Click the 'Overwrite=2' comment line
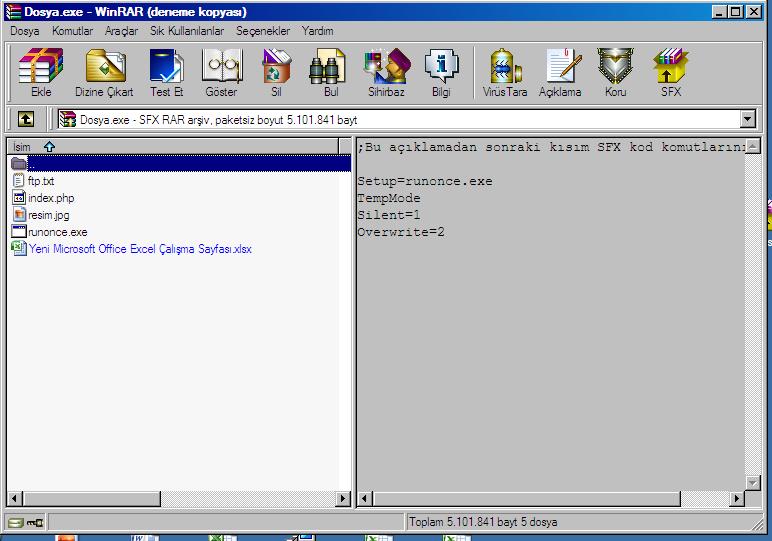Screen dimensions: 772x541 pyautogui.click(x=401, y=232)
